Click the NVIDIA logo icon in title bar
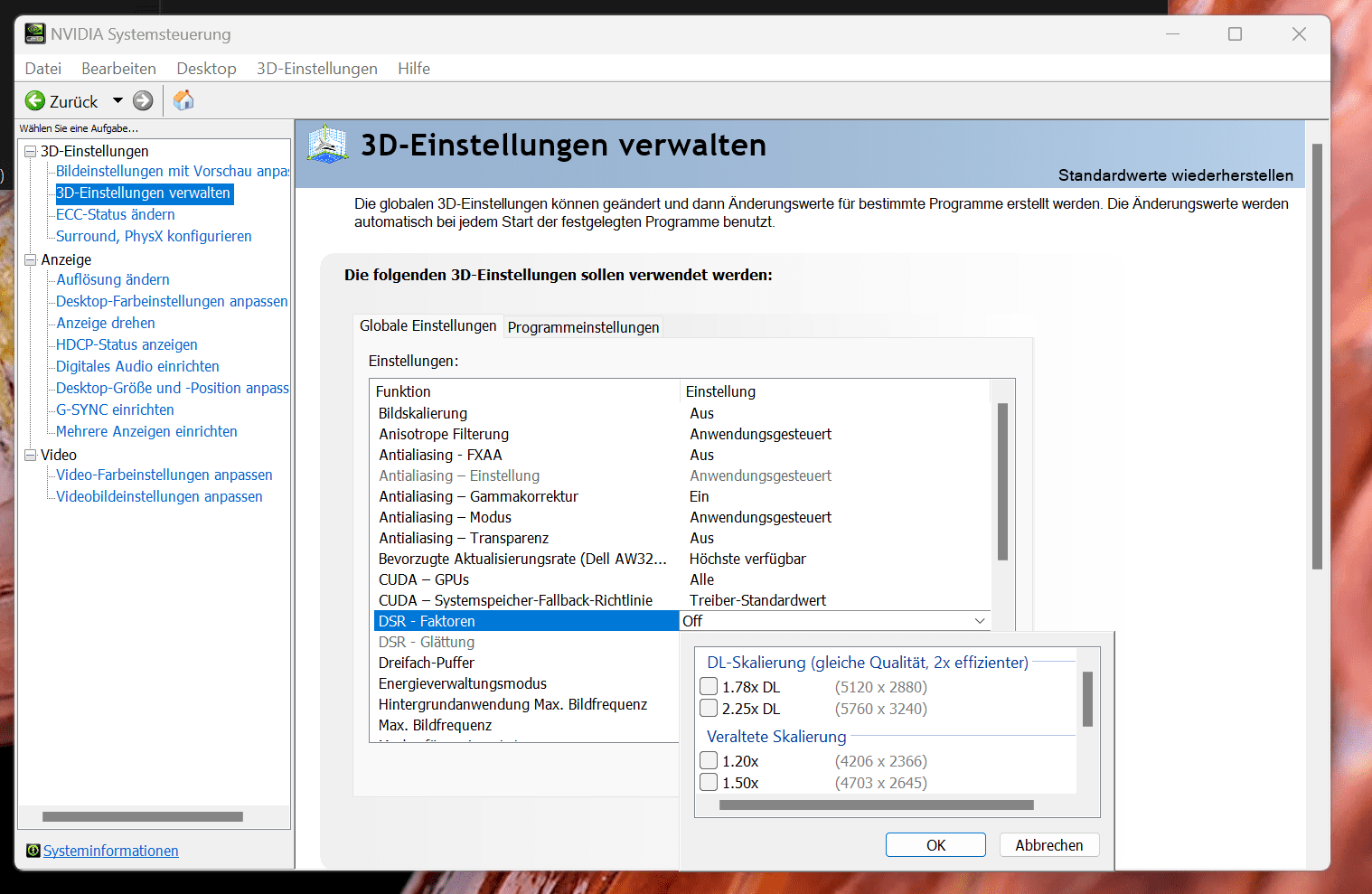1372x894 pixels. click(35, 33)
